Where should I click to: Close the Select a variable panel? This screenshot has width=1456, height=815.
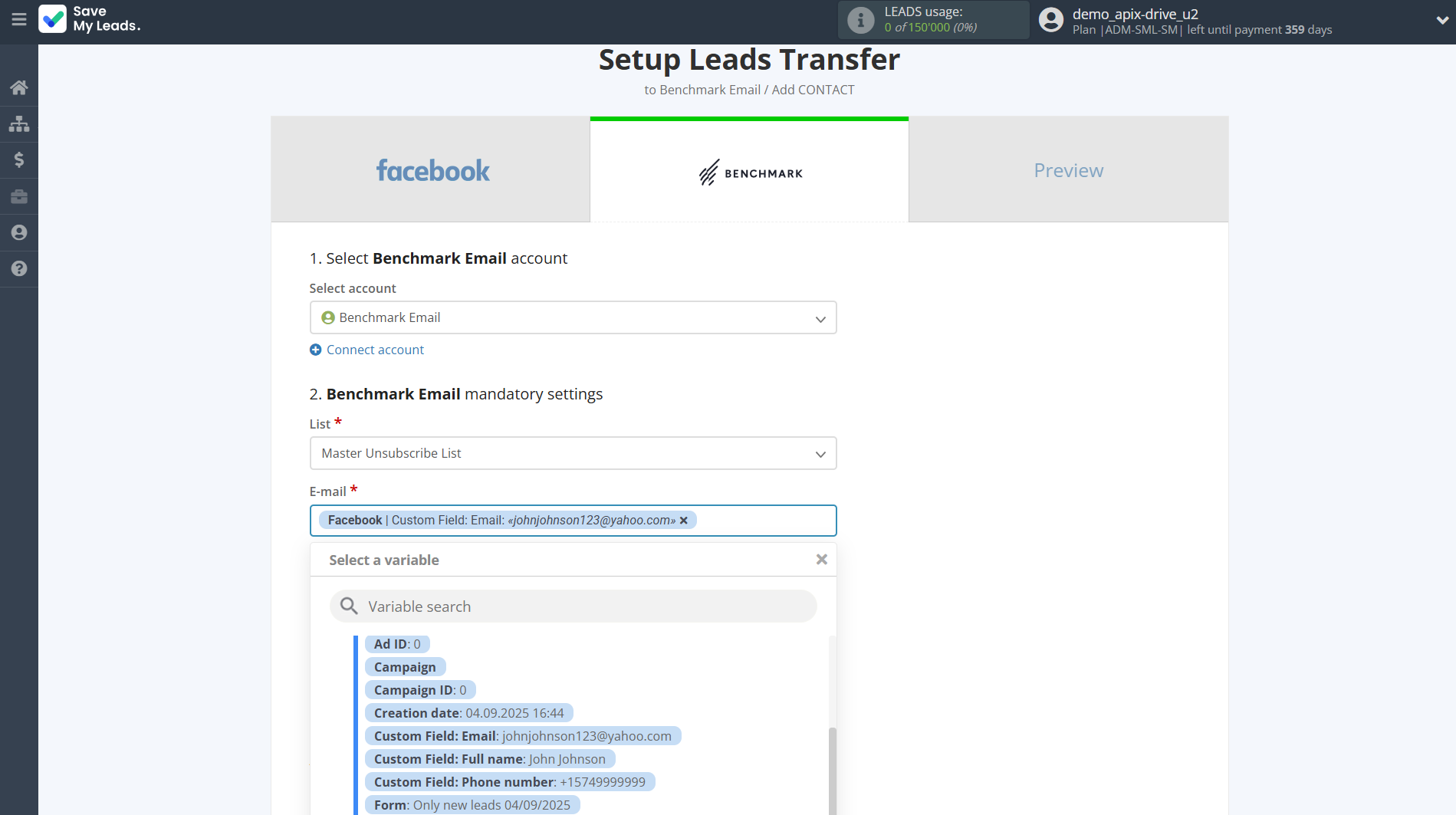coord(821,560)
